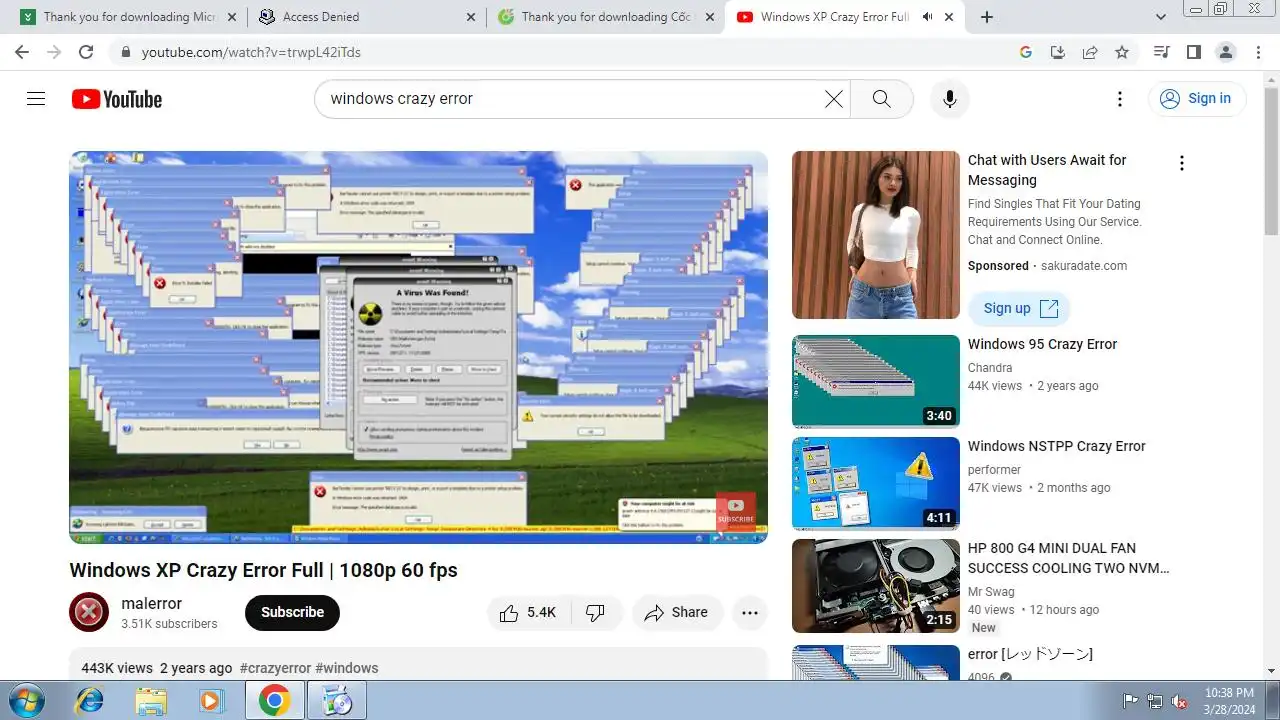Open the taskbar clock and date
1280x720 pixels.
coord(1230,700)
